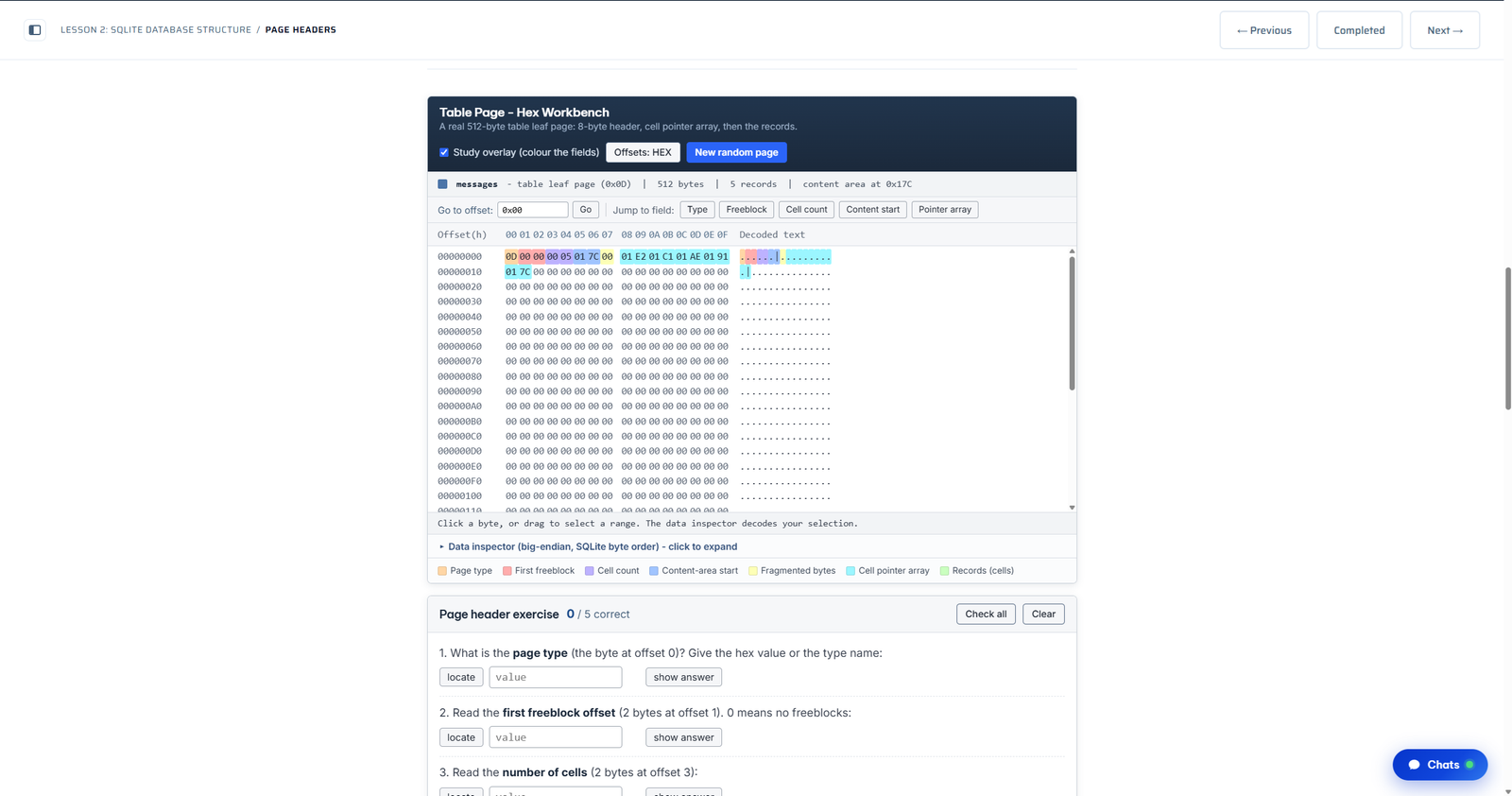This screenshot has width=1512, height=796.
Task: Click the '5 records' info text
Action: (x=753, y=184)
